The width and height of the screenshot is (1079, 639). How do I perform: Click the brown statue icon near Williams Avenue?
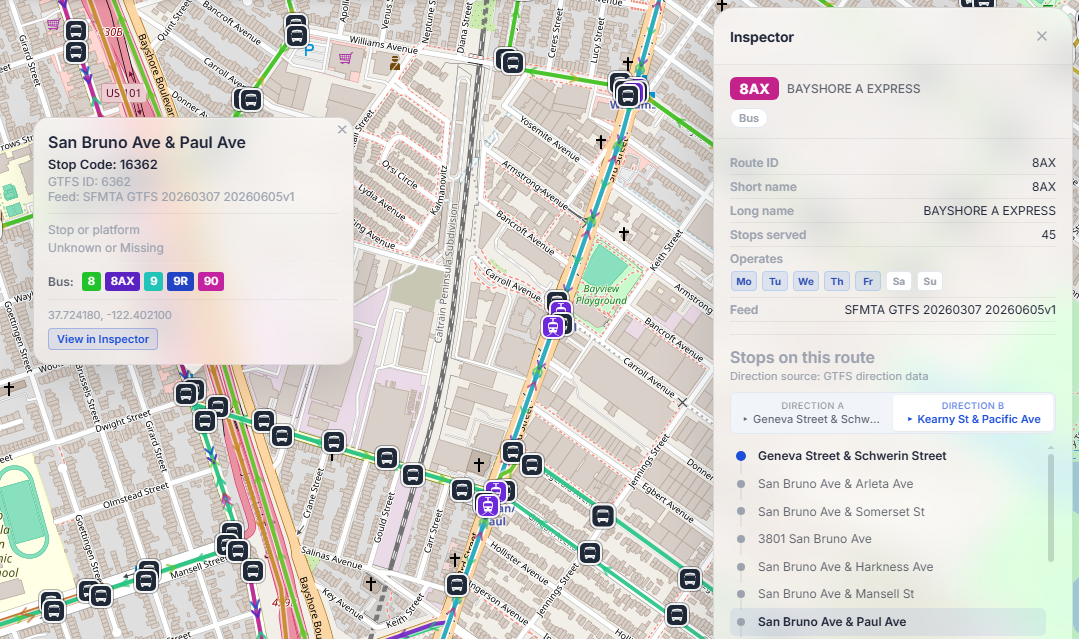pos(395,64)
